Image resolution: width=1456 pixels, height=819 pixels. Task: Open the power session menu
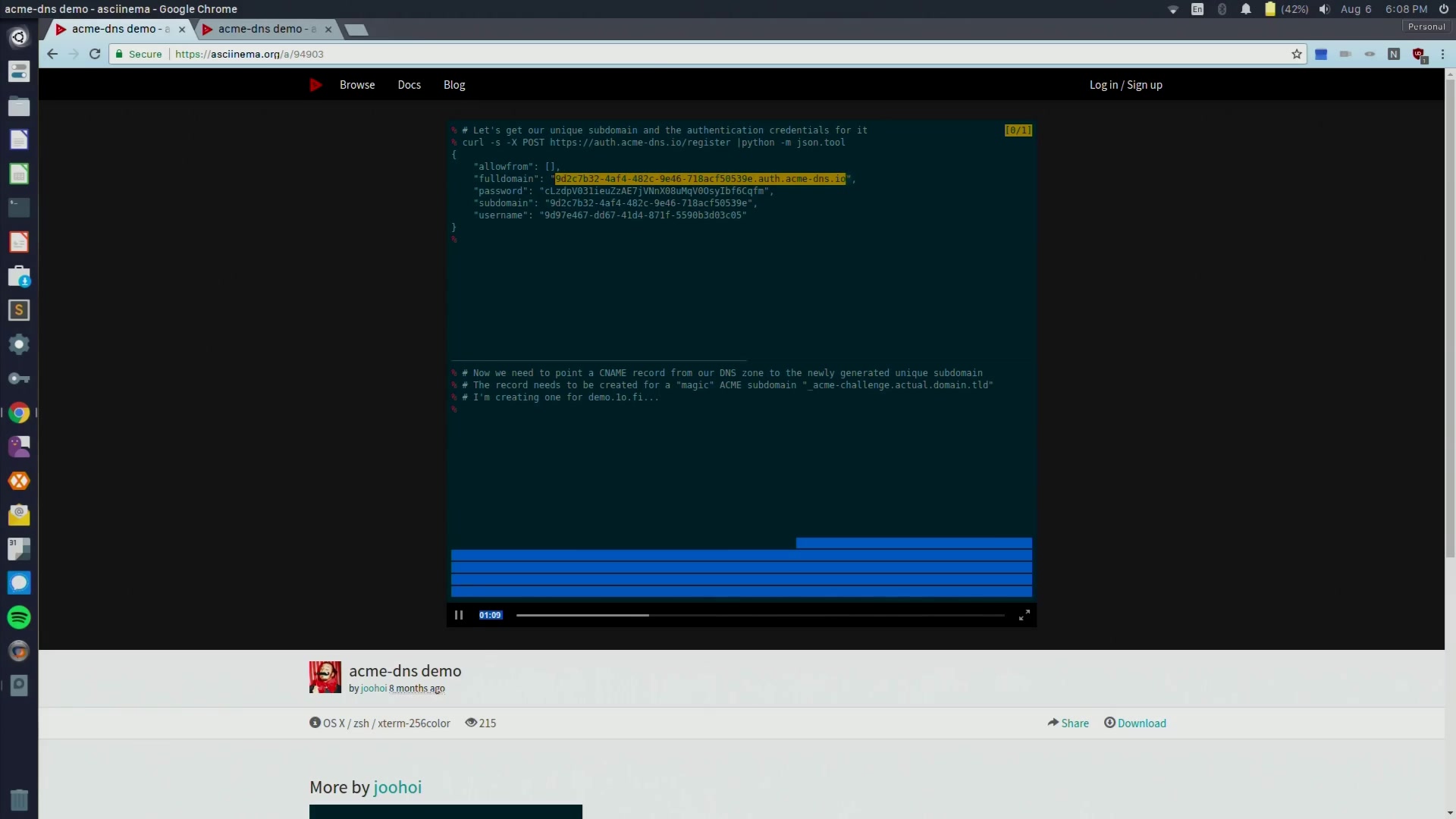pyautogui.click(x=1444, y=9)
